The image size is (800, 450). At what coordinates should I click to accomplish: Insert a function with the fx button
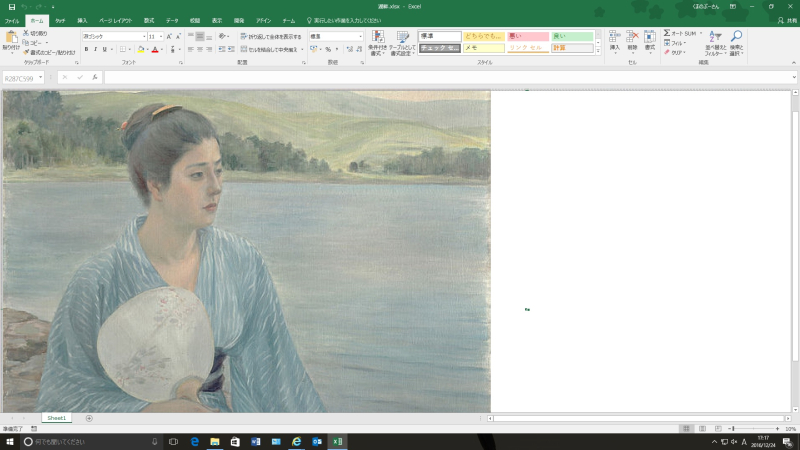[95, 78]
